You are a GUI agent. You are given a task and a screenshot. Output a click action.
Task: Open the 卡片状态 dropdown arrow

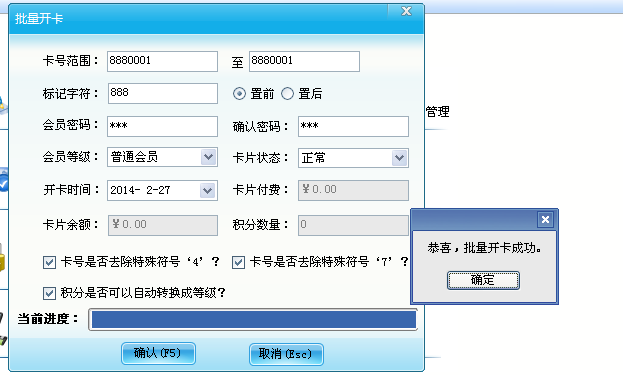coord(399,158)
